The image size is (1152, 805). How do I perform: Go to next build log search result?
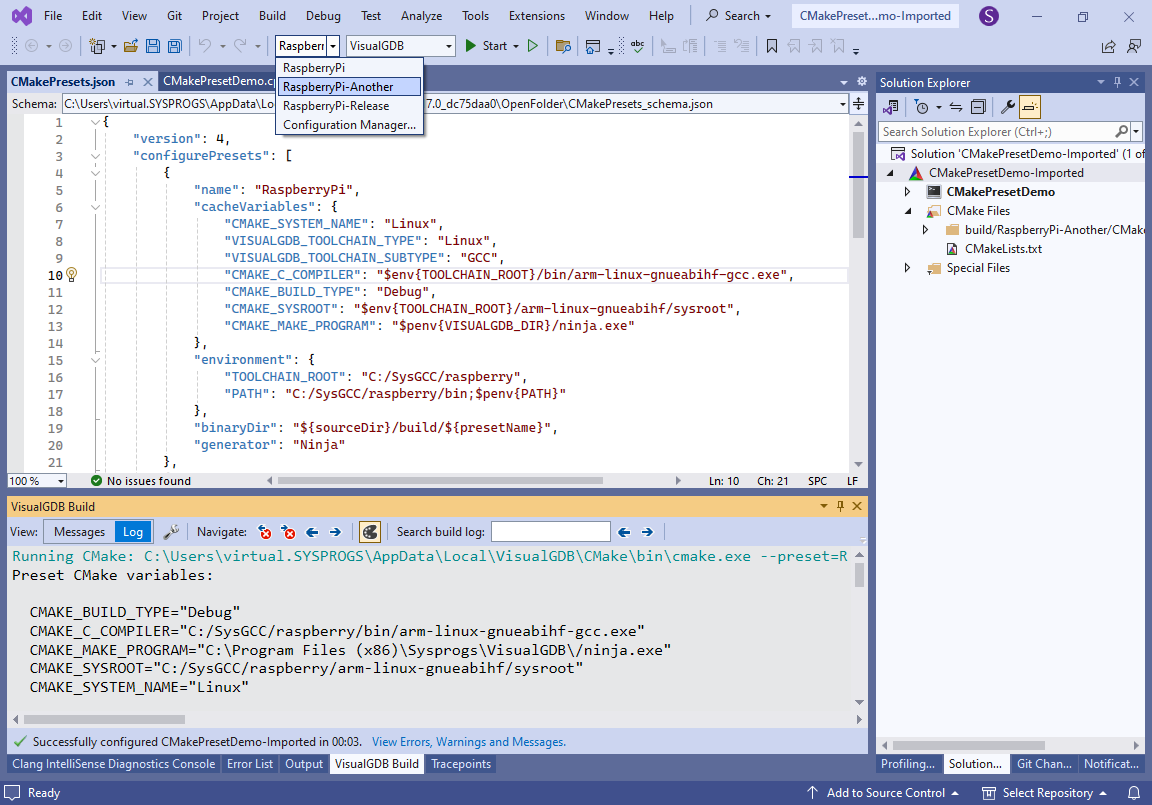pyautogui.click(x=647, y=532)
